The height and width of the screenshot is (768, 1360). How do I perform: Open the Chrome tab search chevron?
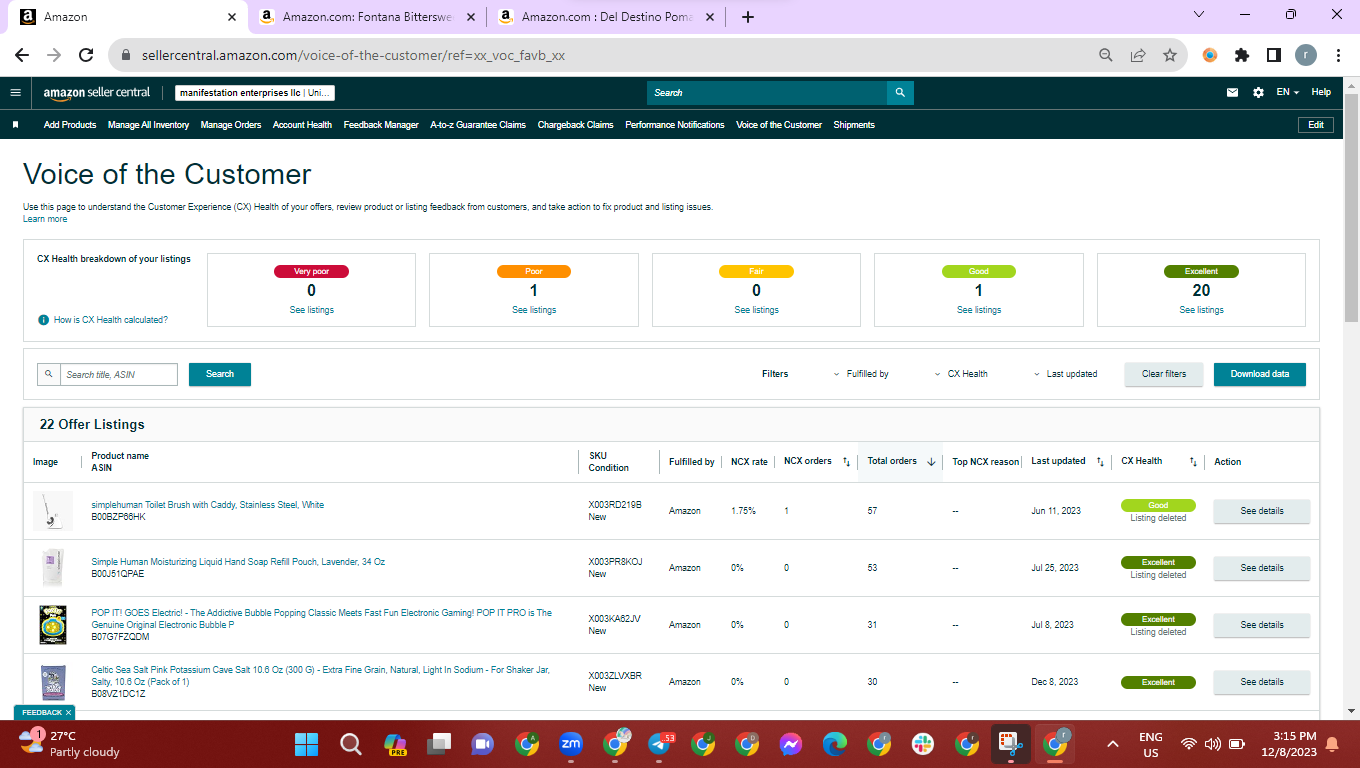click(1201, 15)
